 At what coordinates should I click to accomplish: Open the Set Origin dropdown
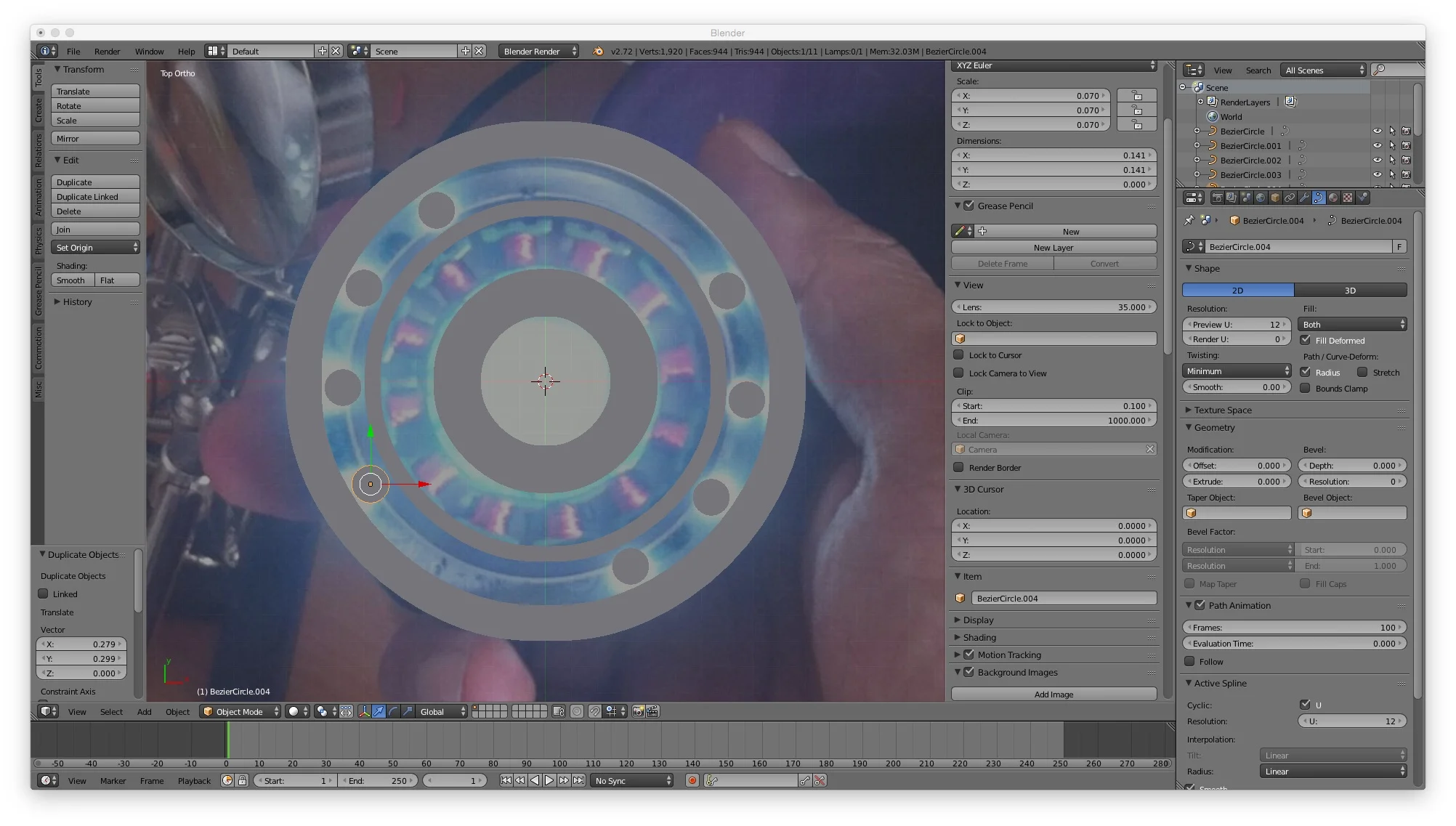tap(95, 248)
